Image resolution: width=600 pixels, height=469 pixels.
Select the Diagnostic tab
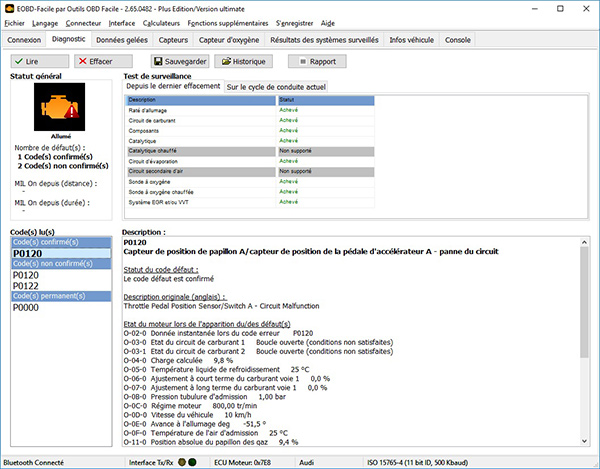point(68,39)
